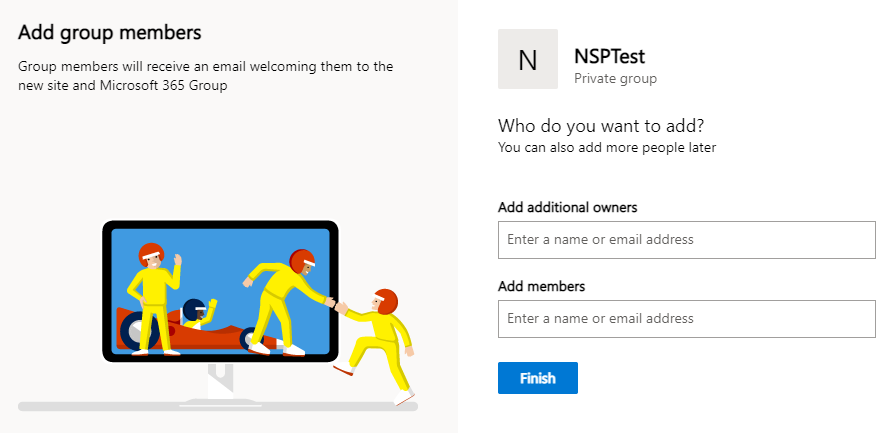Click the 'You can also add more people later' text
886x433 pixels.
pyautogui.click(x=607, y=148)
